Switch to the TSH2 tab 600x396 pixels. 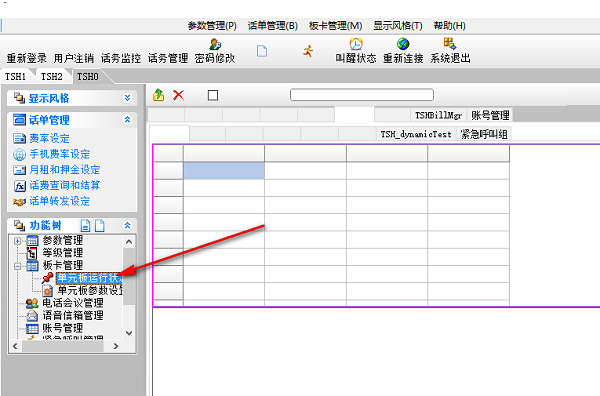tap(52, 77)
